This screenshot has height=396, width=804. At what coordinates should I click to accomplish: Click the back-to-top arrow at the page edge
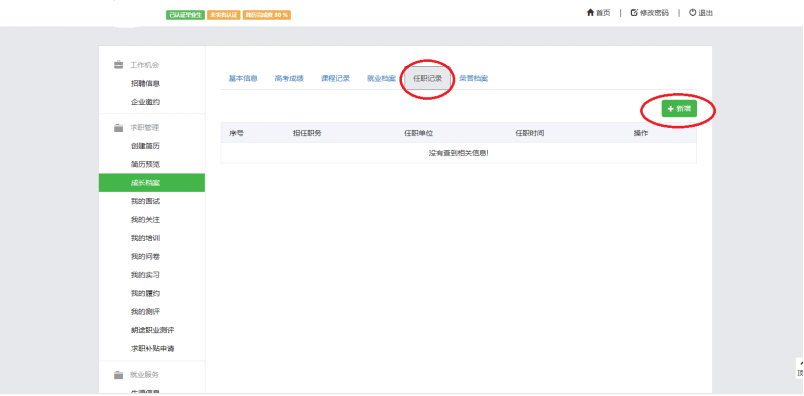[x=801, y=363]
